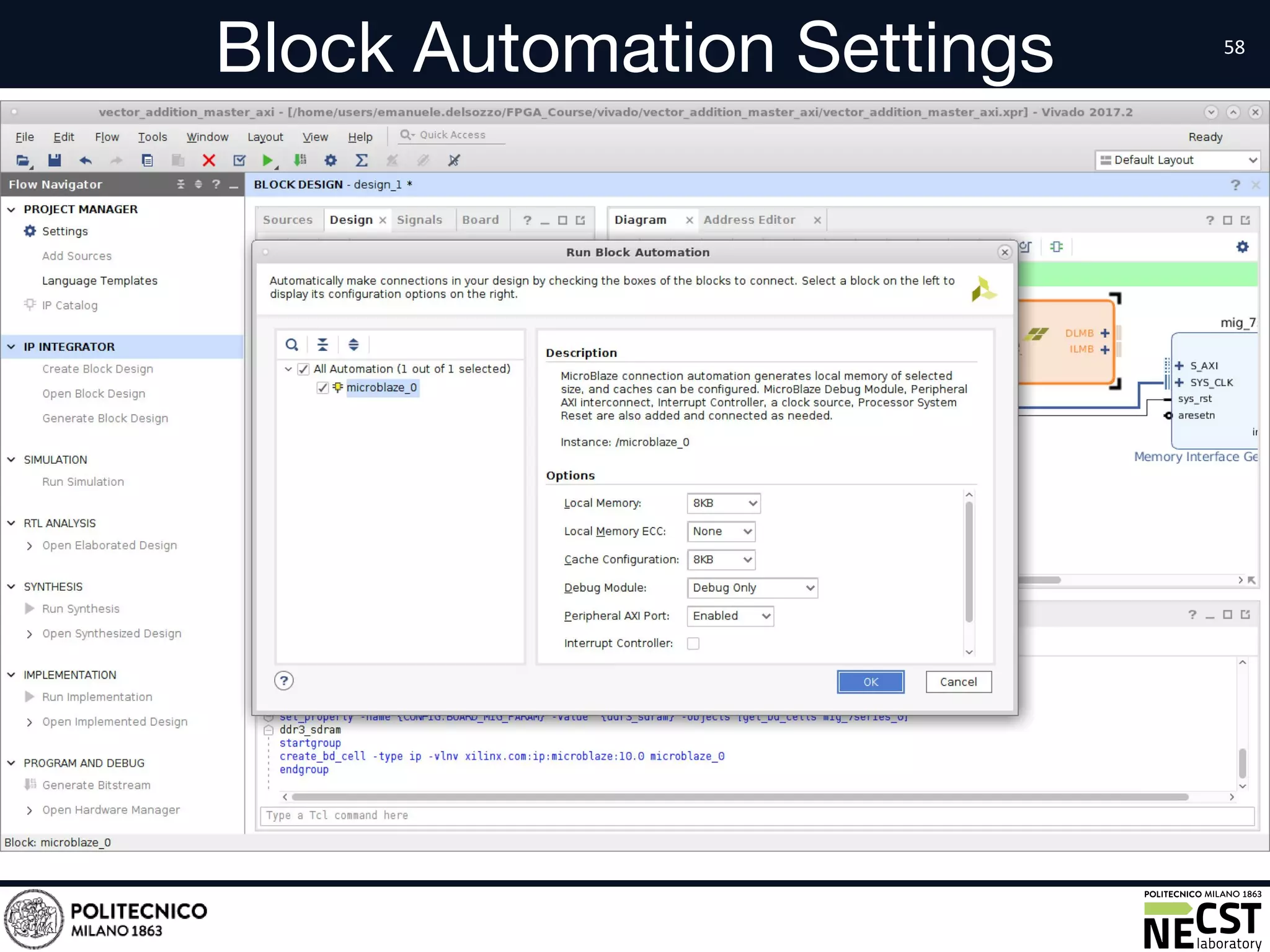Open the Default Layout dropdown
The height and width of the screenshot is (952, 1270).
click(x=1178, y=160)
